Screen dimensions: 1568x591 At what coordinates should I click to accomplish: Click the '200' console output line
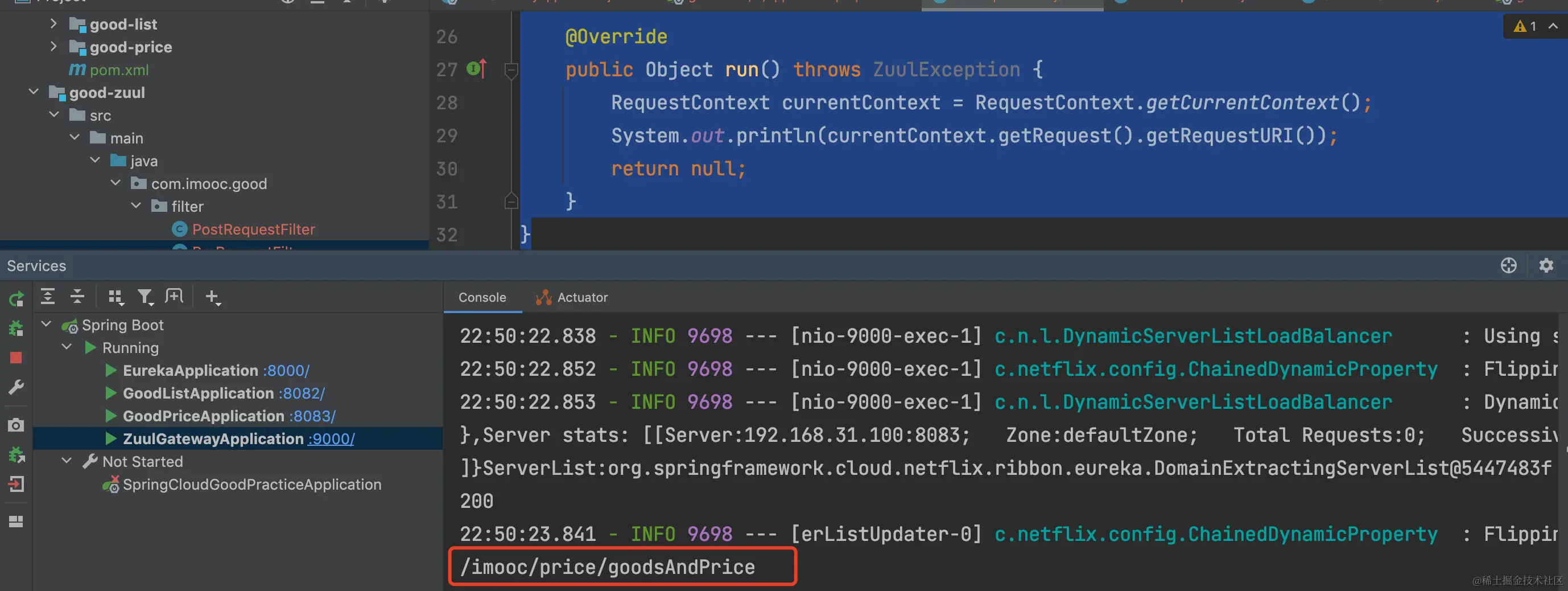(x=477, y=501)
